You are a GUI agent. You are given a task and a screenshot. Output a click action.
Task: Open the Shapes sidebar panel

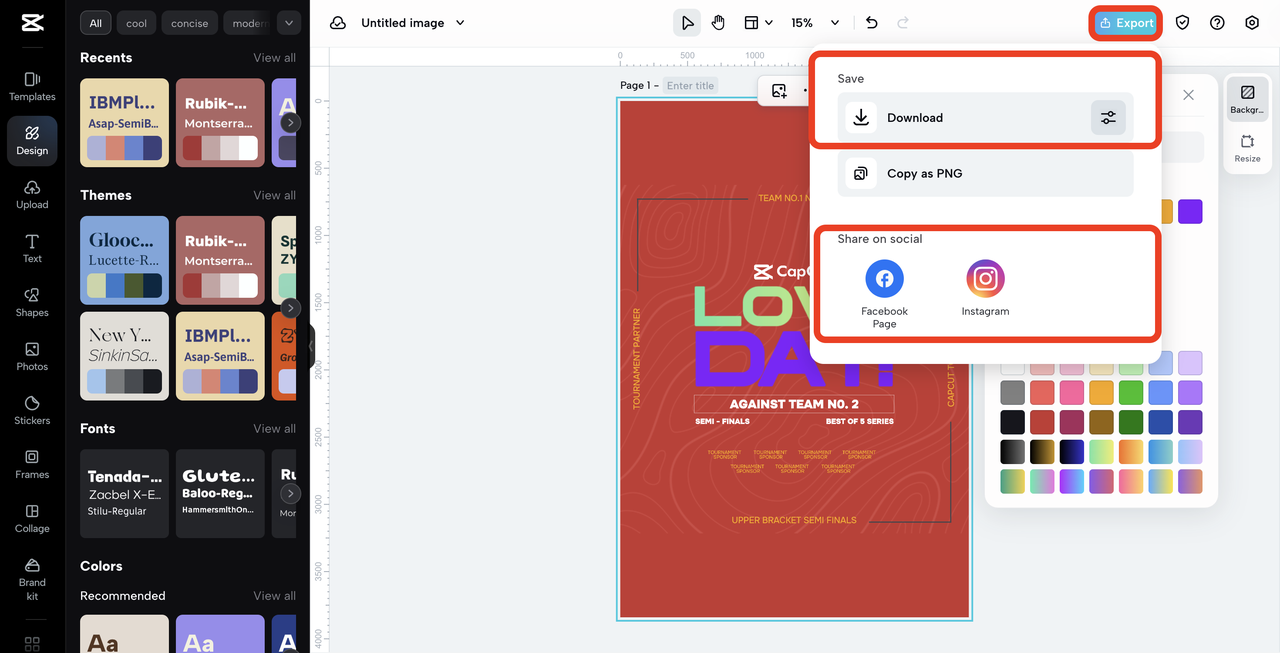[x=32, y=302]
